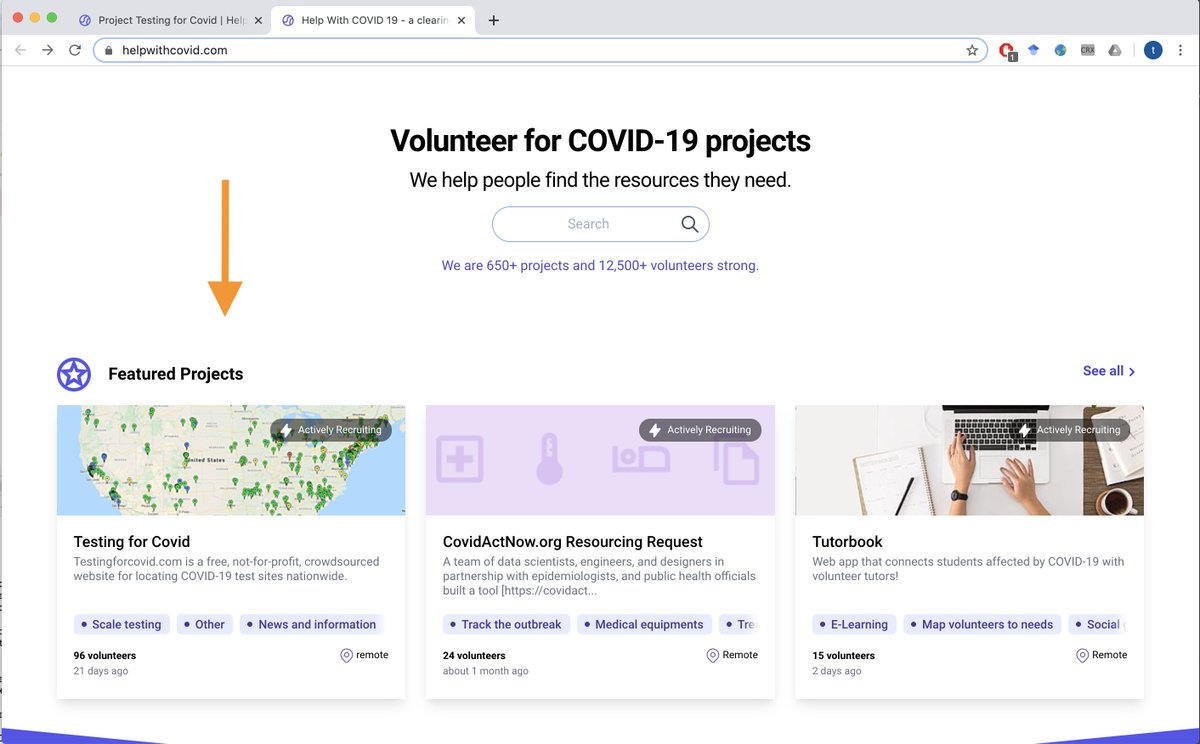
Task: Select the Scale testing tag
Action: pos(122,624)
